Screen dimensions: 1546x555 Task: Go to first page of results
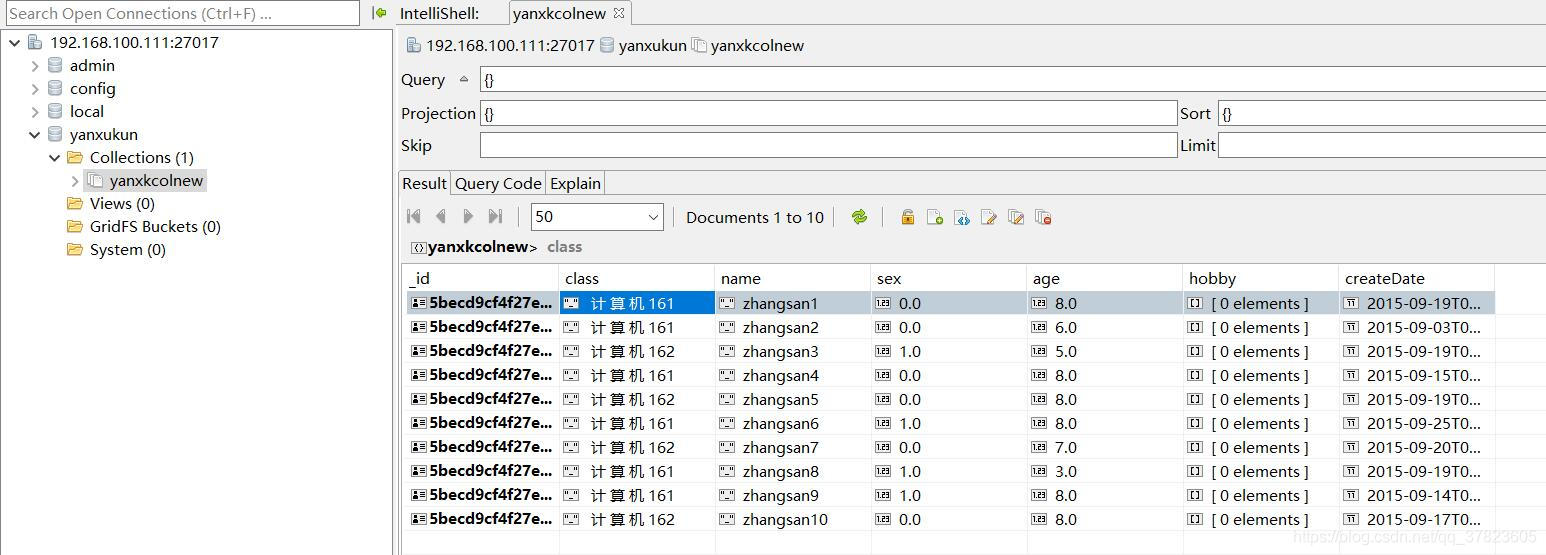point(414,217)
